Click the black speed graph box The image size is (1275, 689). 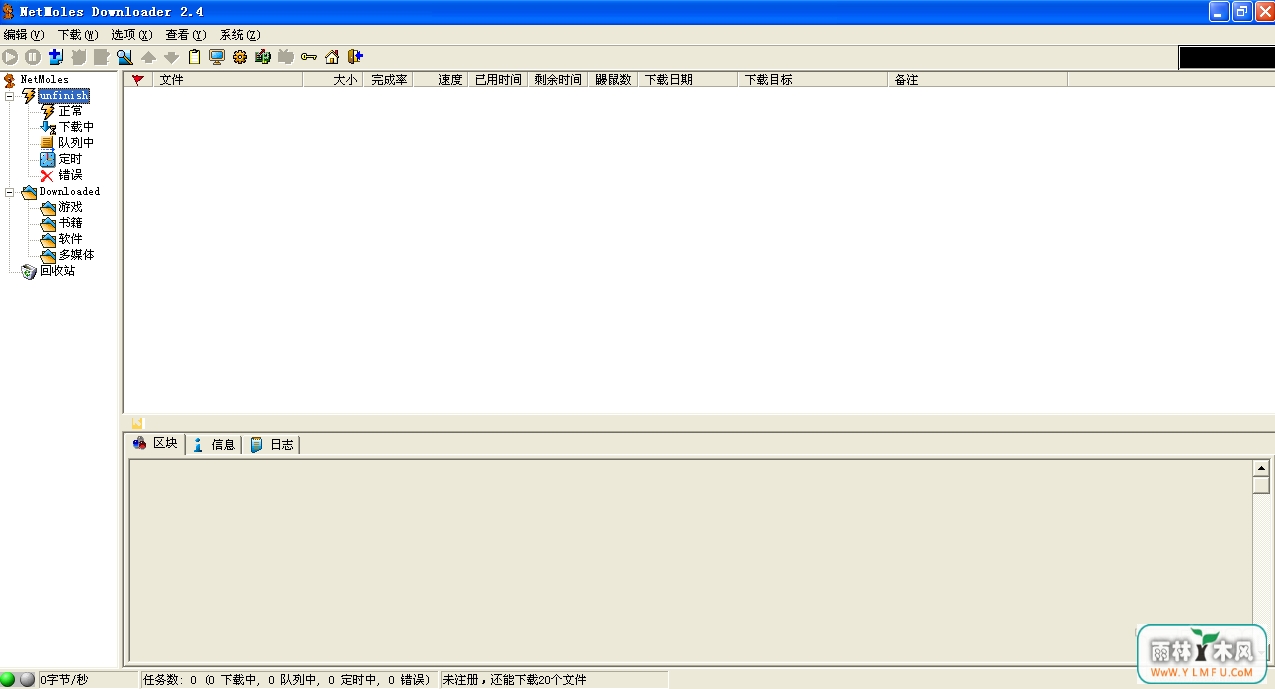1226,58
